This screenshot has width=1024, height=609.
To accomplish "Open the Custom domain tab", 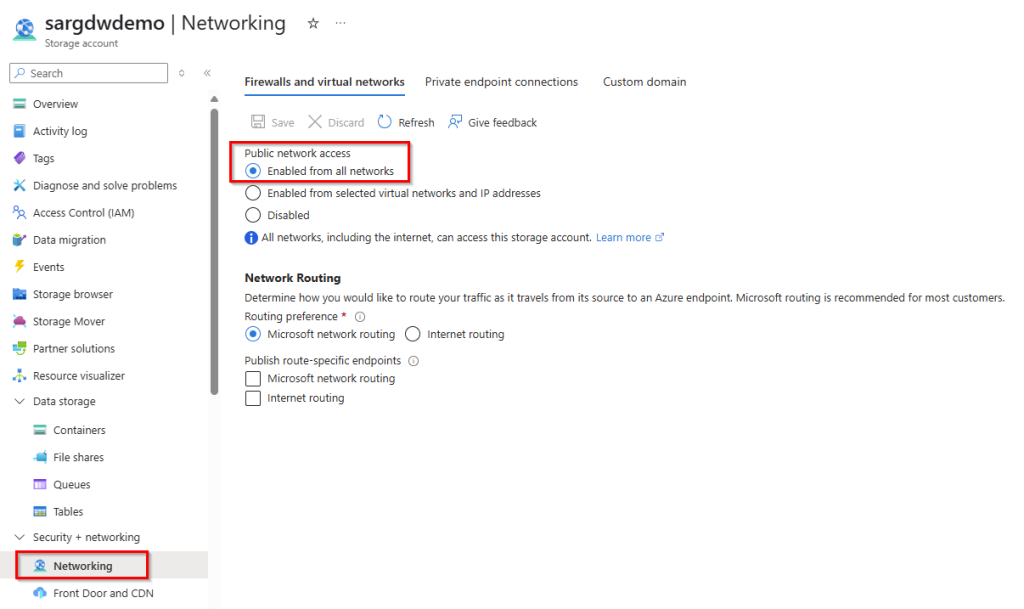I will pyautogui.click(x=644, y=82).
